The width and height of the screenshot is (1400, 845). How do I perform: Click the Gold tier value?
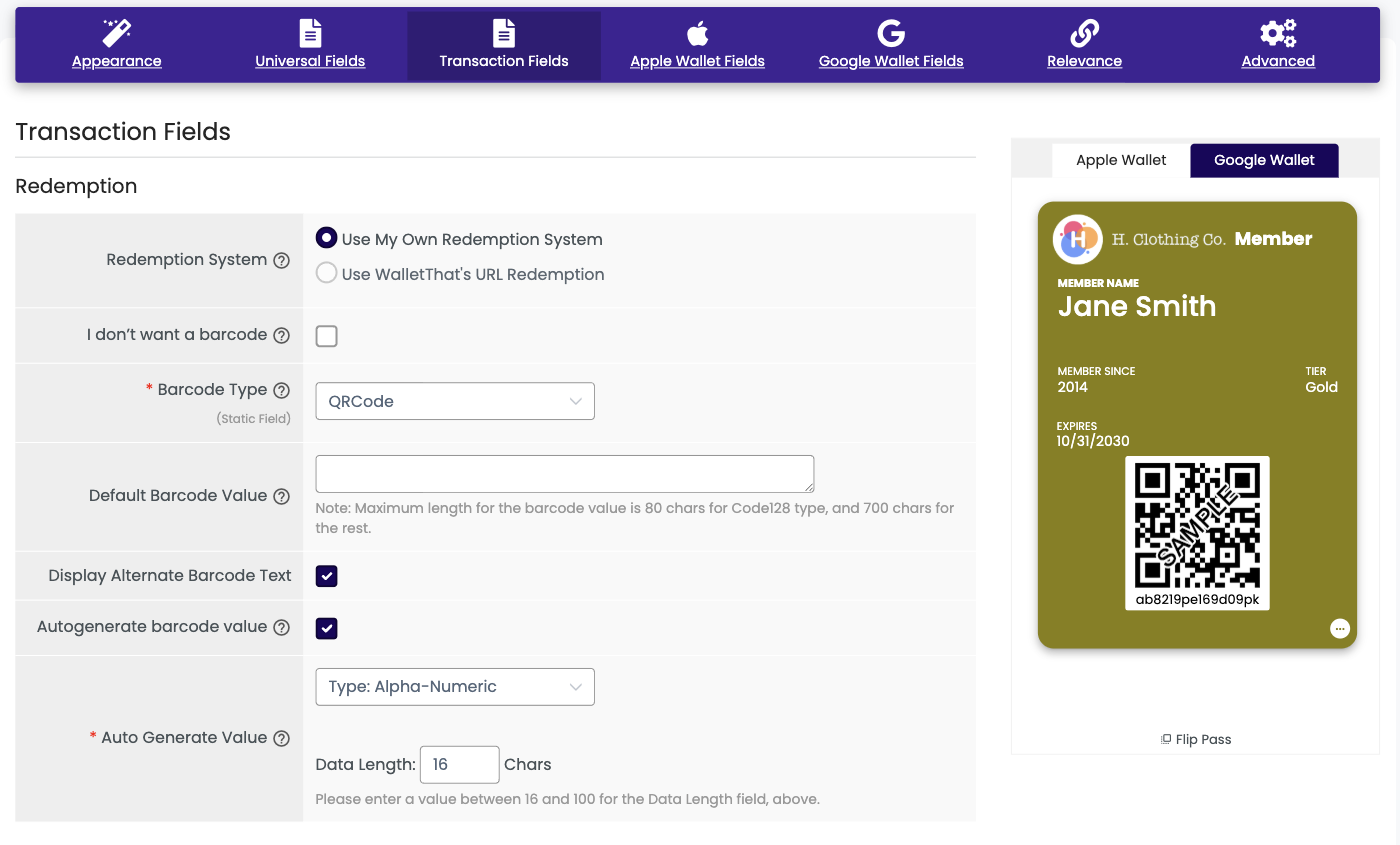click(1321, 387)
